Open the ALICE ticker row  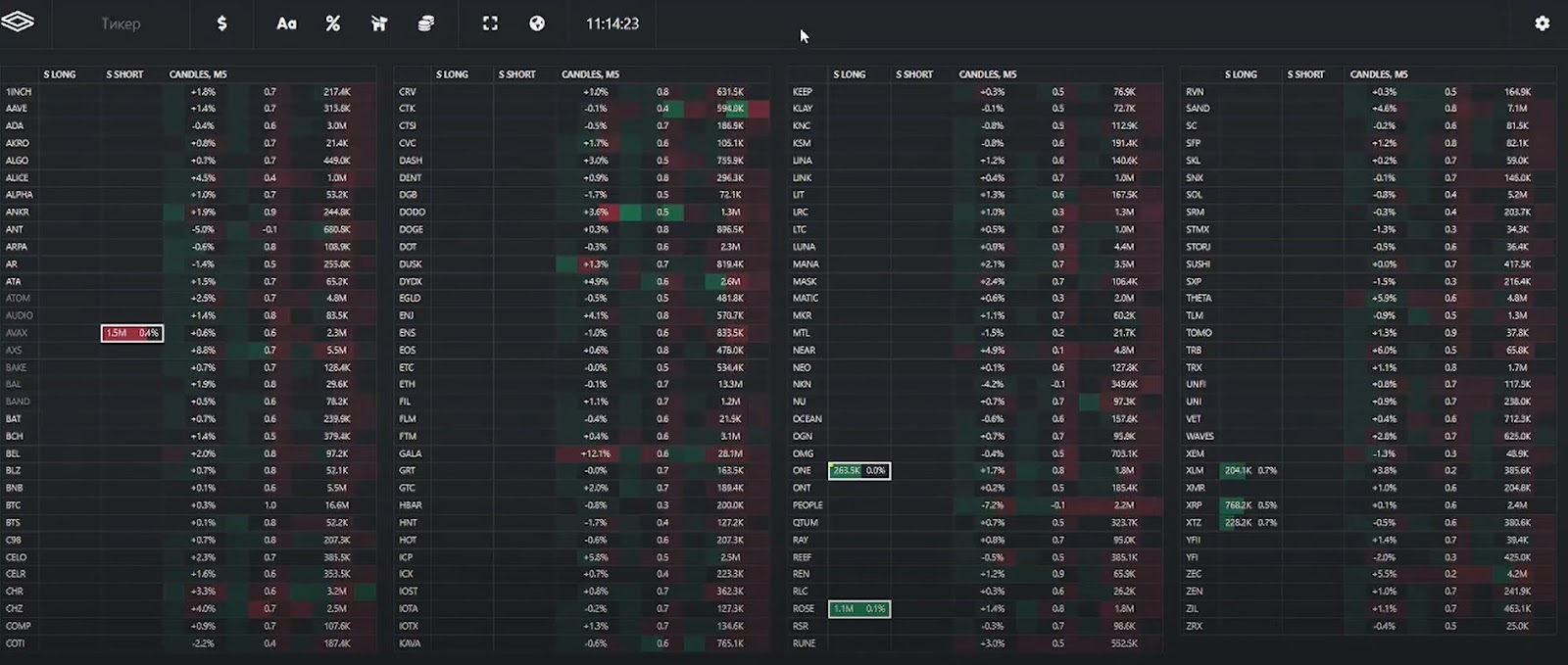click(x=189, y=178)
